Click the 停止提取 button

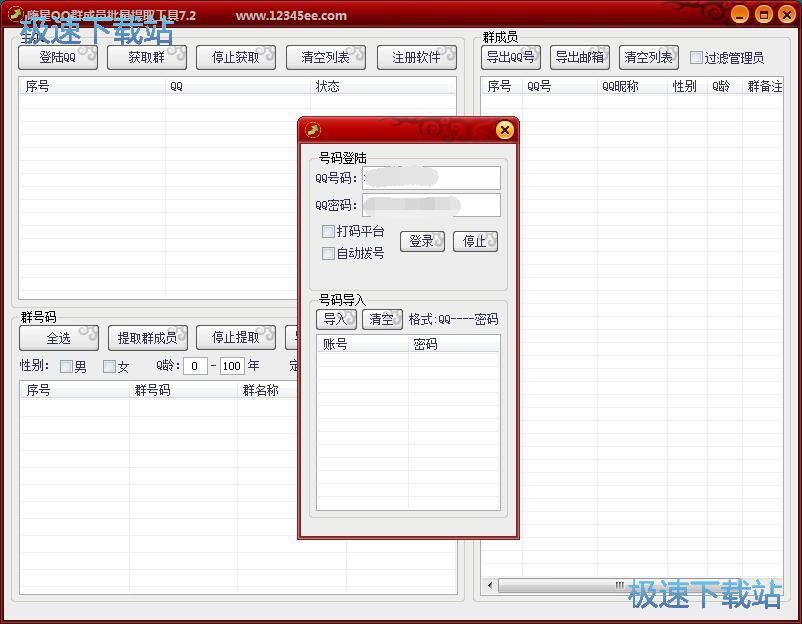coord(236,338)
